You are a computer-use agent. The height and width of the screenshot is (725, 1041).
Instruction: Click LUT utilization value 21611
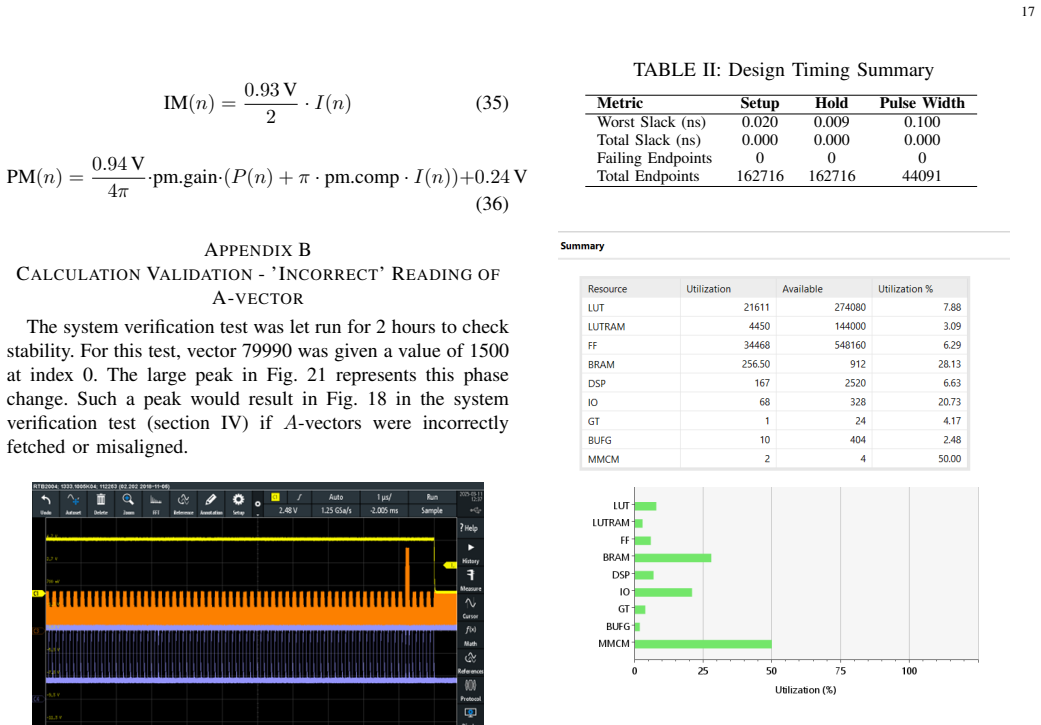[x=756, y=307]
